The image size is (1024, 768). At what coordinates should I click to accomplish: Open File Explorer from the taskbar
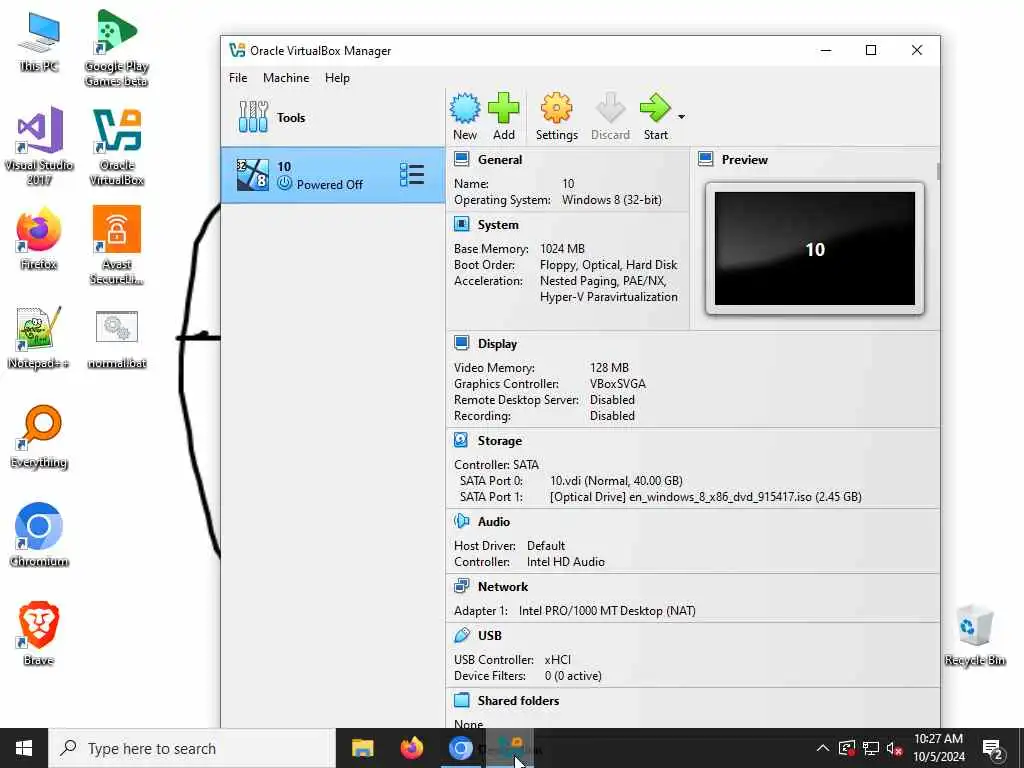pos(362,748)
